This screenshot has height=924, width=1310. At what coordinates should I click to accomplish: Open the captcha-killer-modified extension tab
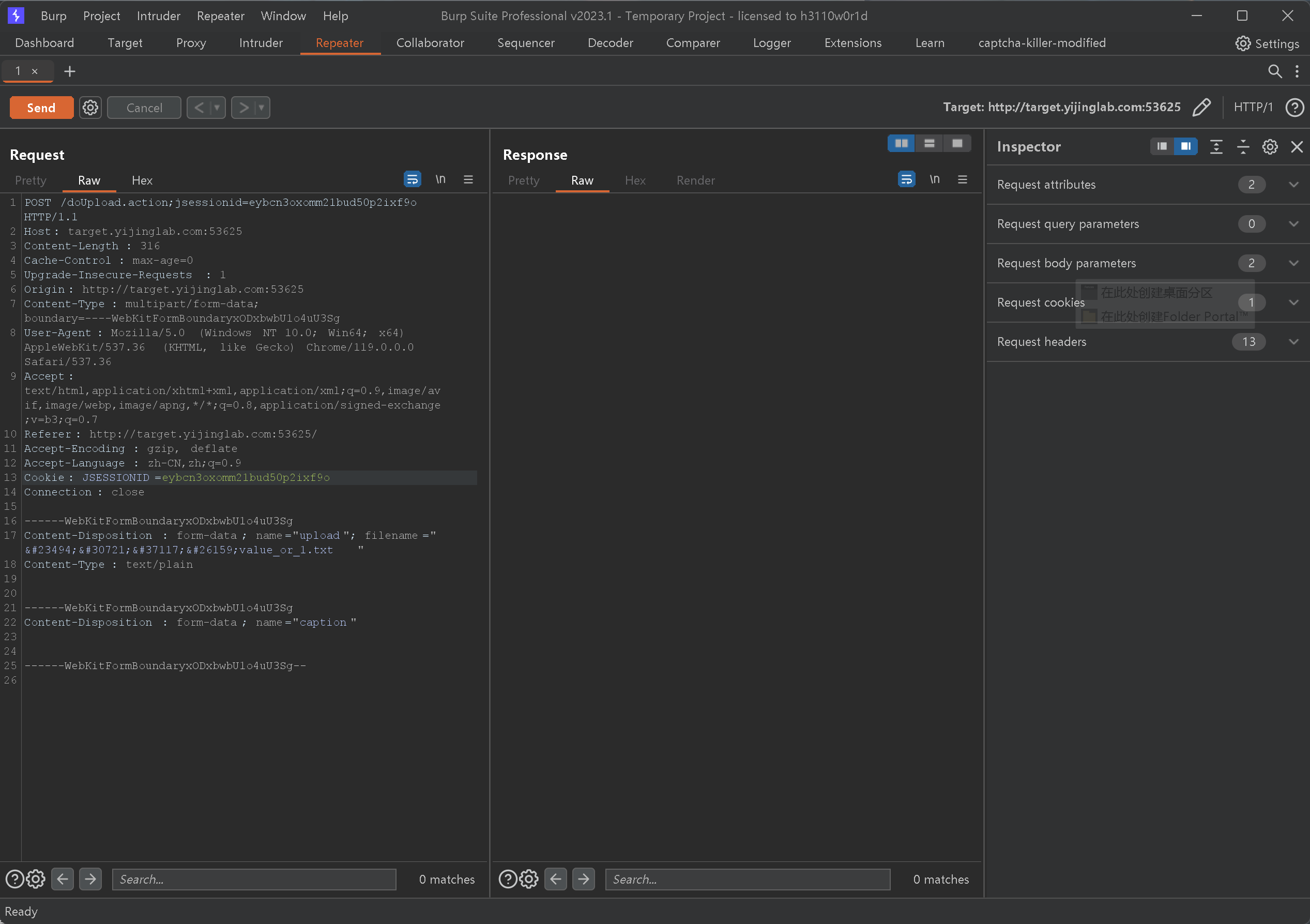[1042, 43]
